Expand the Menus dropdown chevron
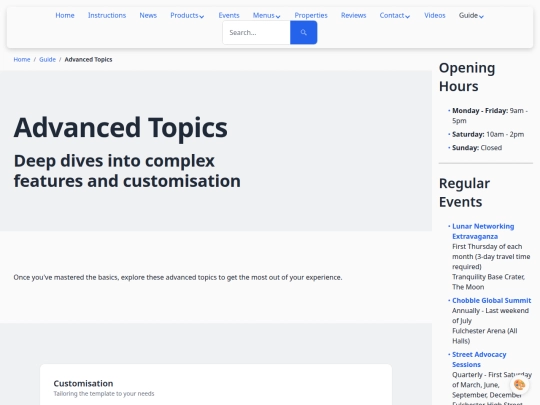 [278, 17]
